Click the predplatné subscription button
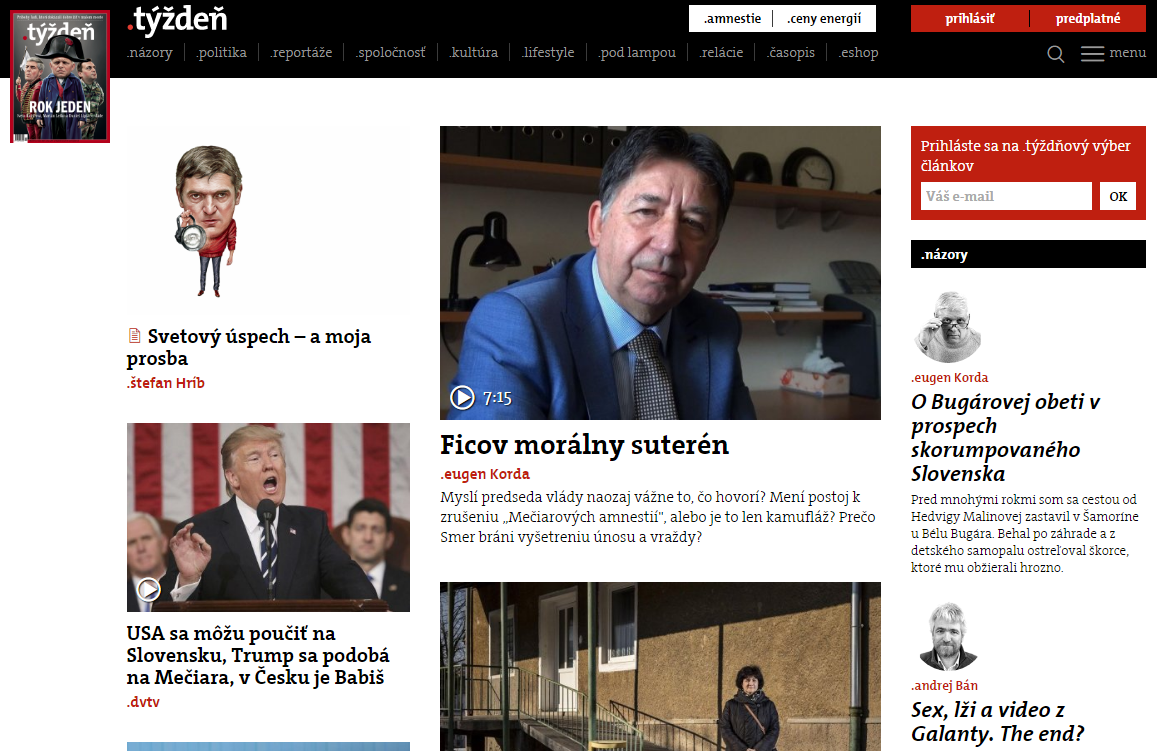Image resolution: width=1157 pixels, height=751 pixels. click(x=1088, y=18)
